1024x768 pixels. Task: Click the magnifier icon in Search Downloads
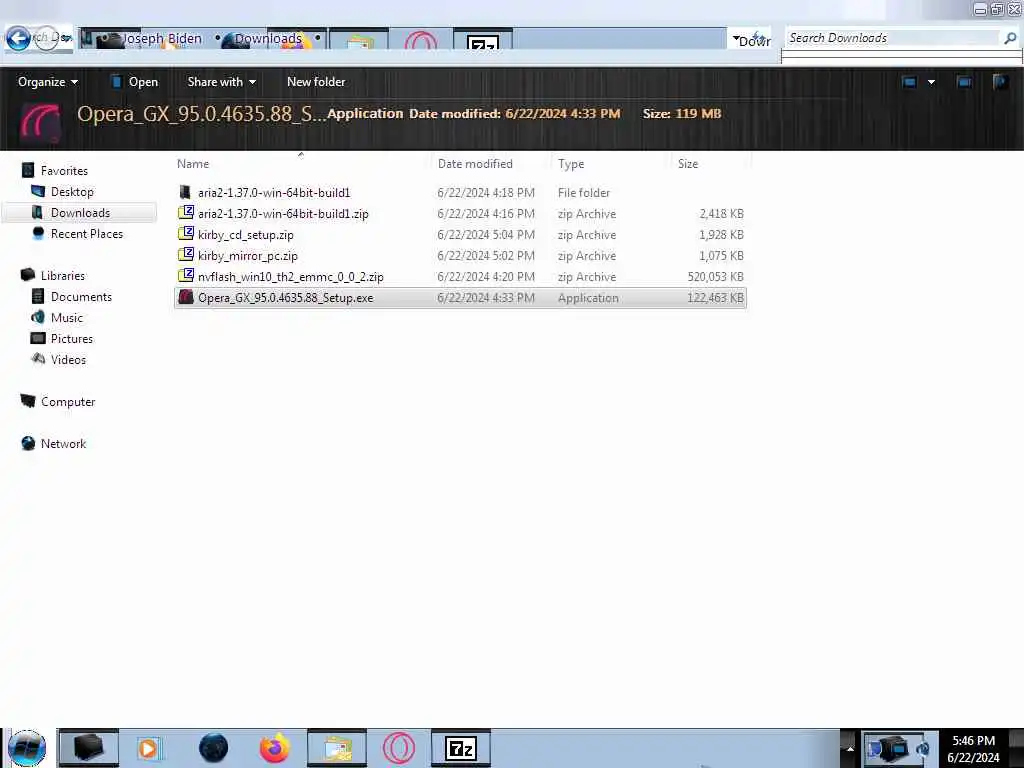click(x=1010, y=38)
